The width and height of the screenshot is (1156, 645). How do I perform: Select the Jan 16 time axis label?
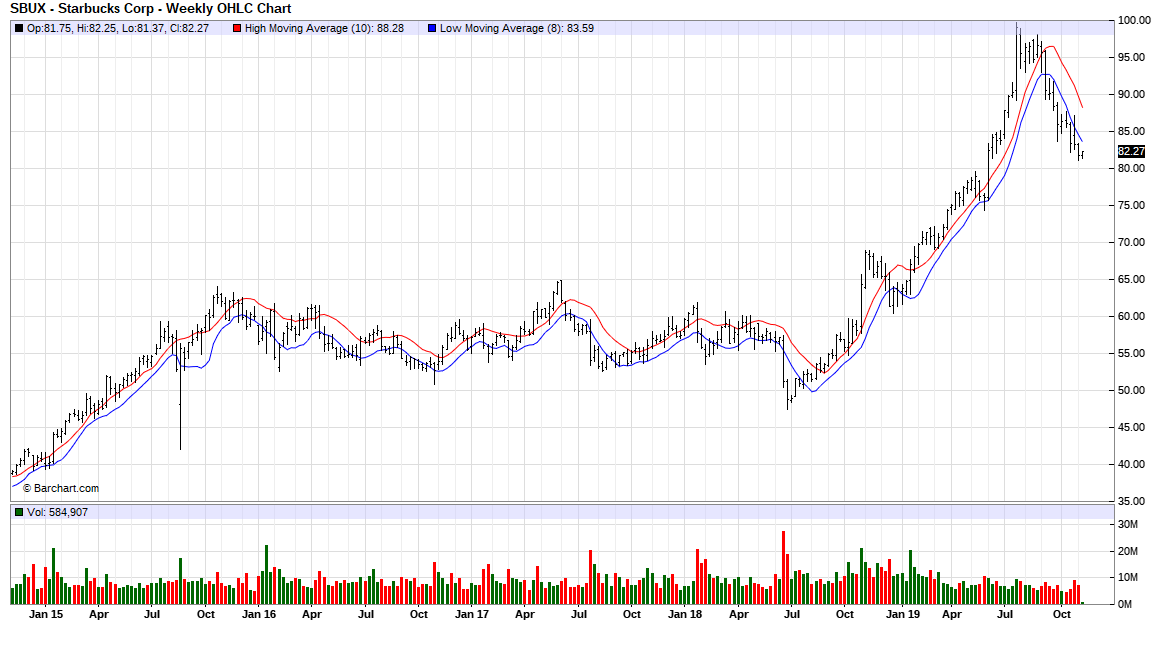coord(259,614)
